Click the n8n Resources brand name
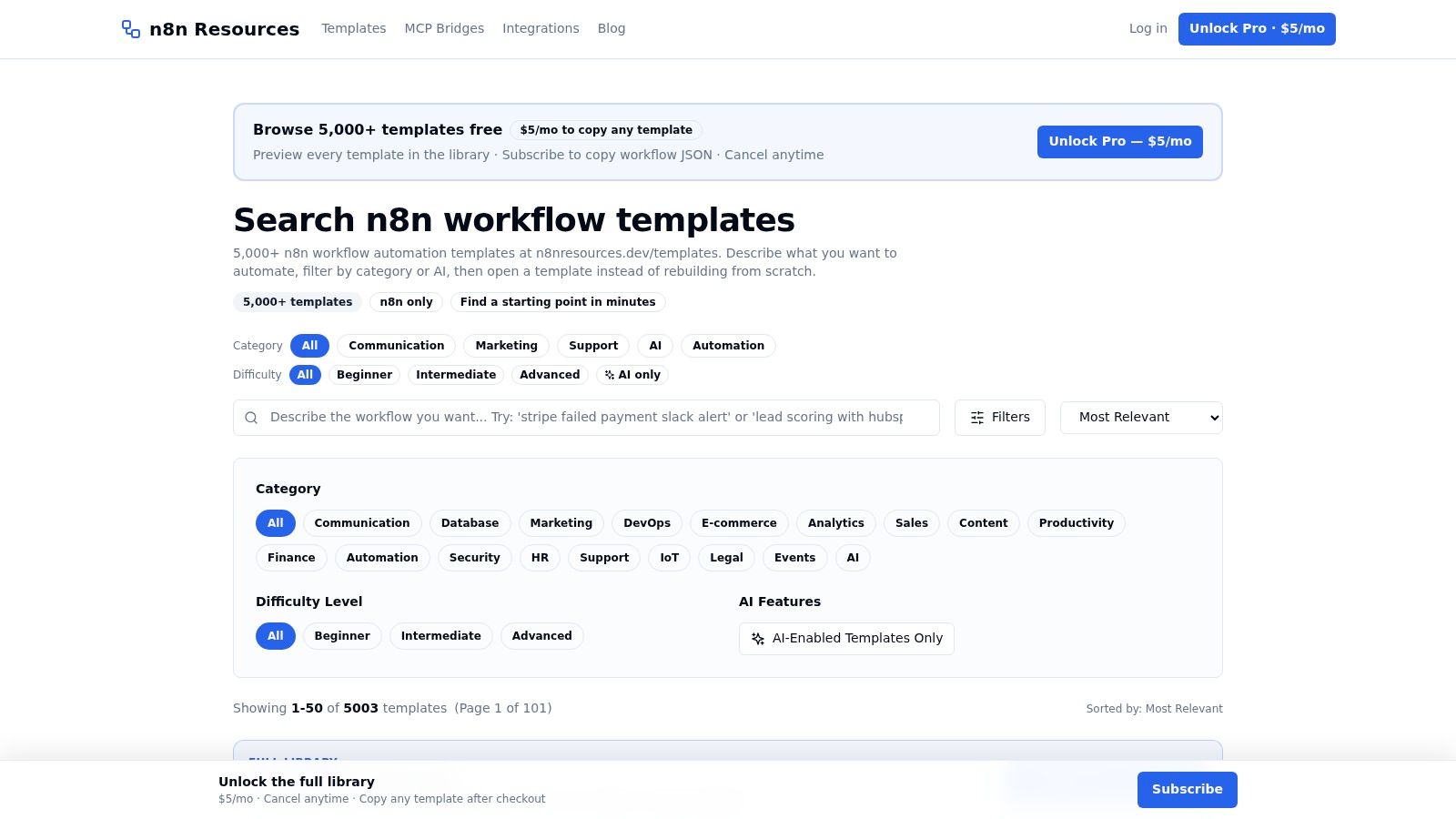 point(224,29)
